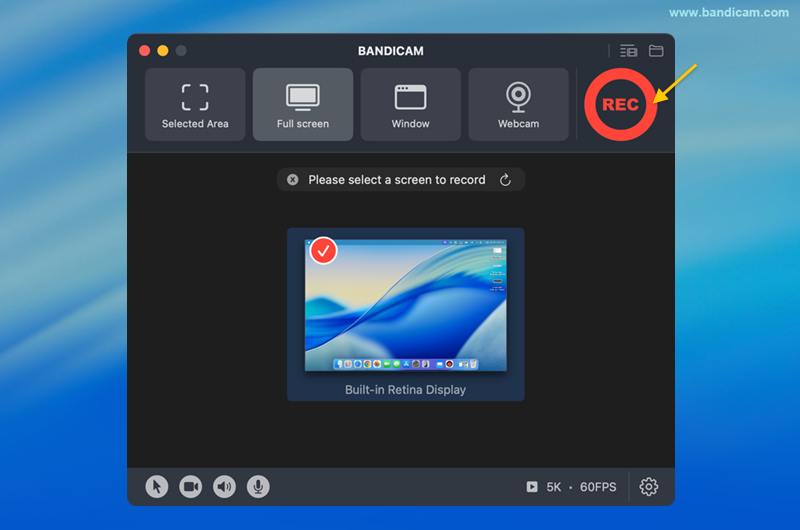Minimize the Bandicam window
Image resolution: width=800 pixels, height=530 pixels.
click(163, 51)
